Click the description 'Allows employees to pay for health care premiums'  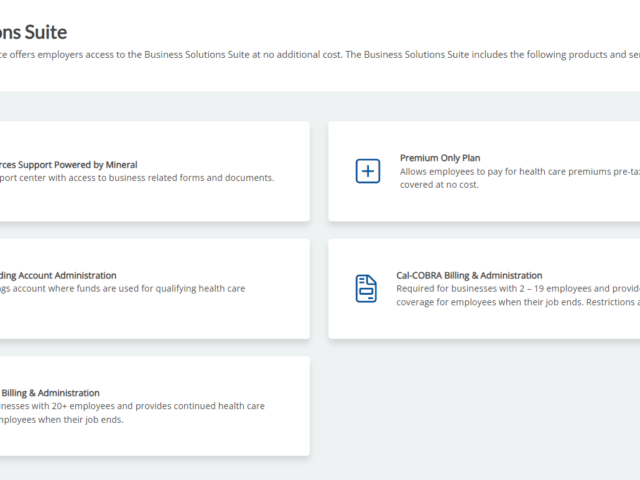click(520, 172)
